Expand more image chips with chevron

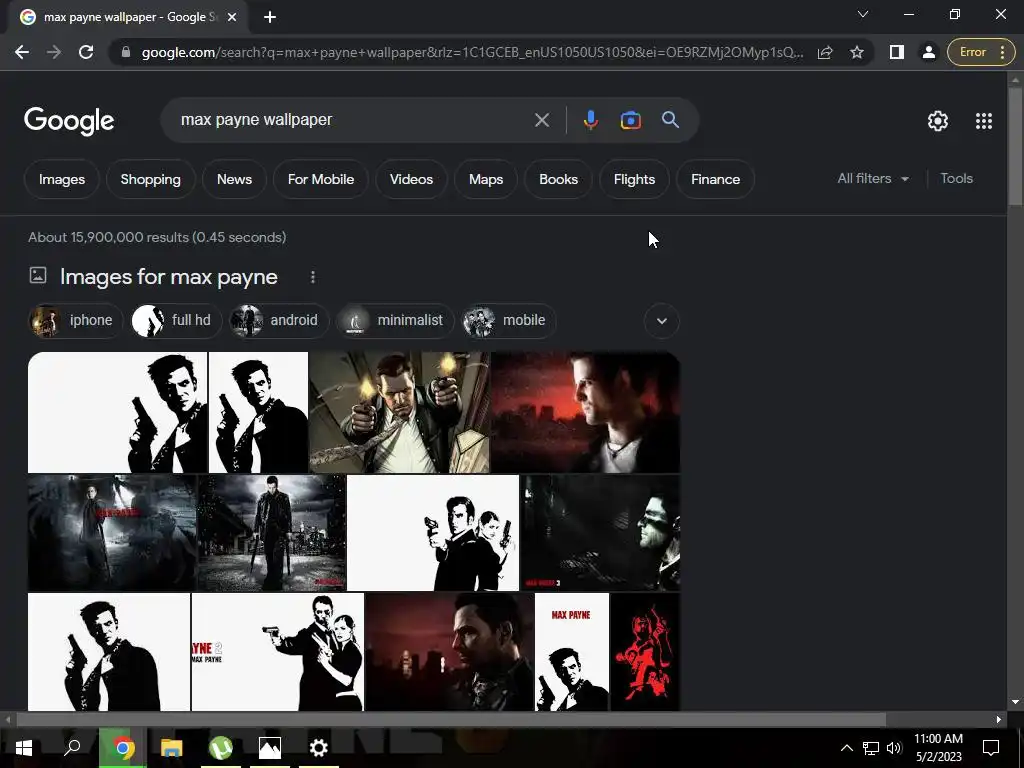pos(662,321)
